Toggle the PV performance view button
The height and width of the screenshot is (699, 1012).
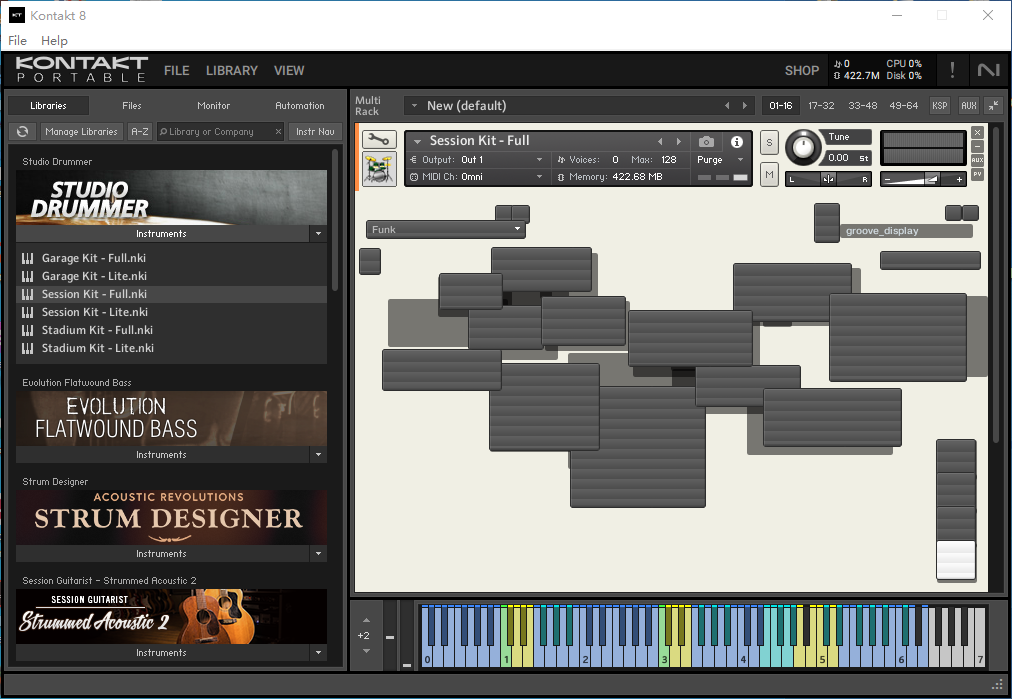[977, 174]
